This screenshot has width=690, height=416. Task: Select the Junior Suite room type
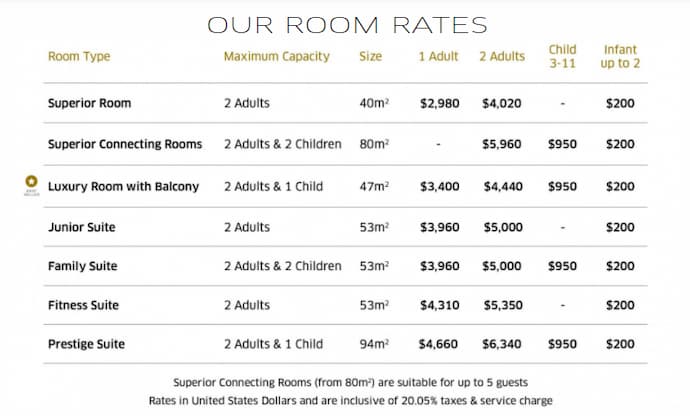click(x=82, y=228)
